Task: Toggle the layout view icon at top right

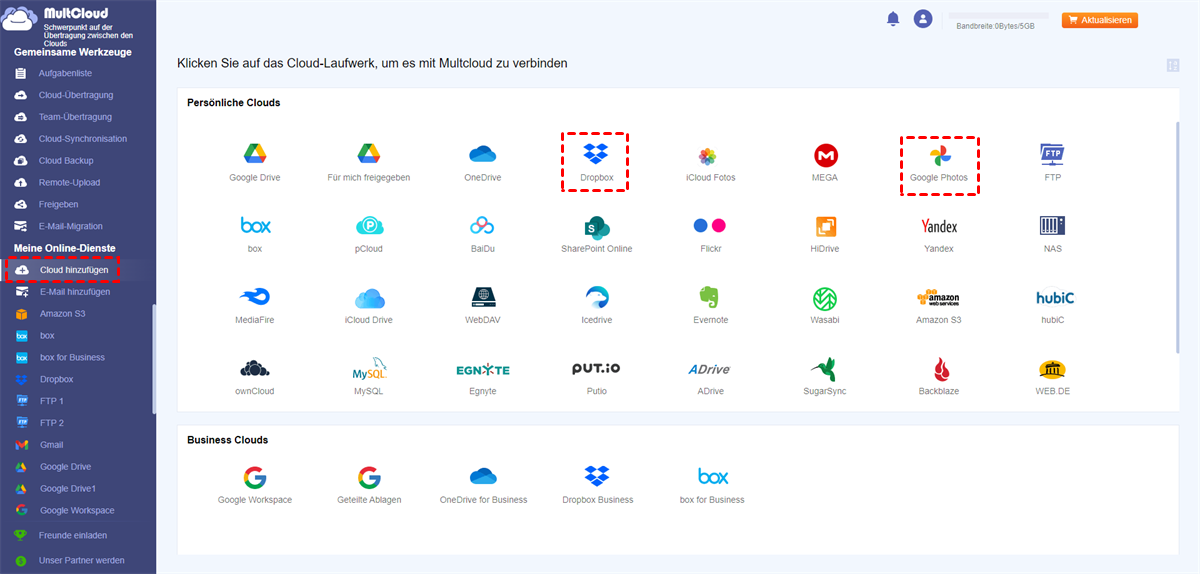Action: tap(1173, 66)
